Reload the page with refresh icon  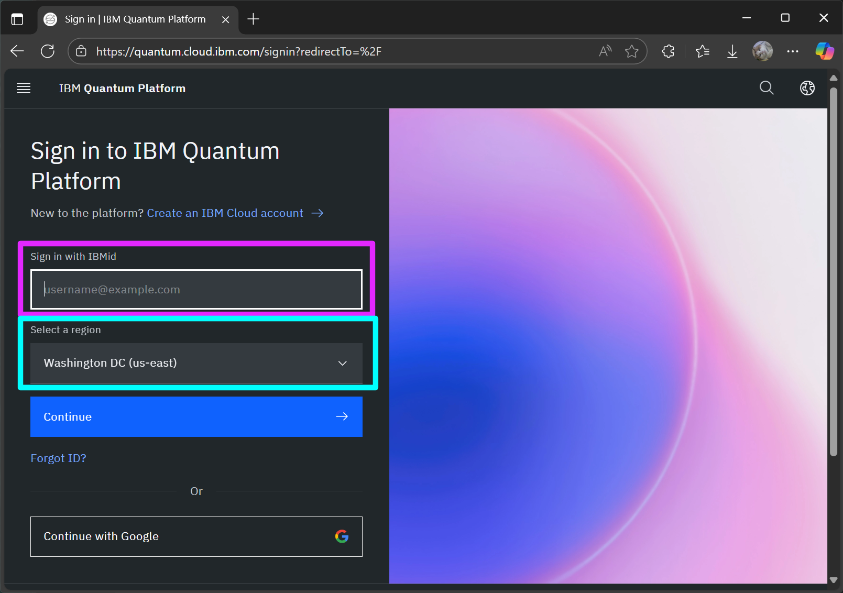(x=48, y=51)
